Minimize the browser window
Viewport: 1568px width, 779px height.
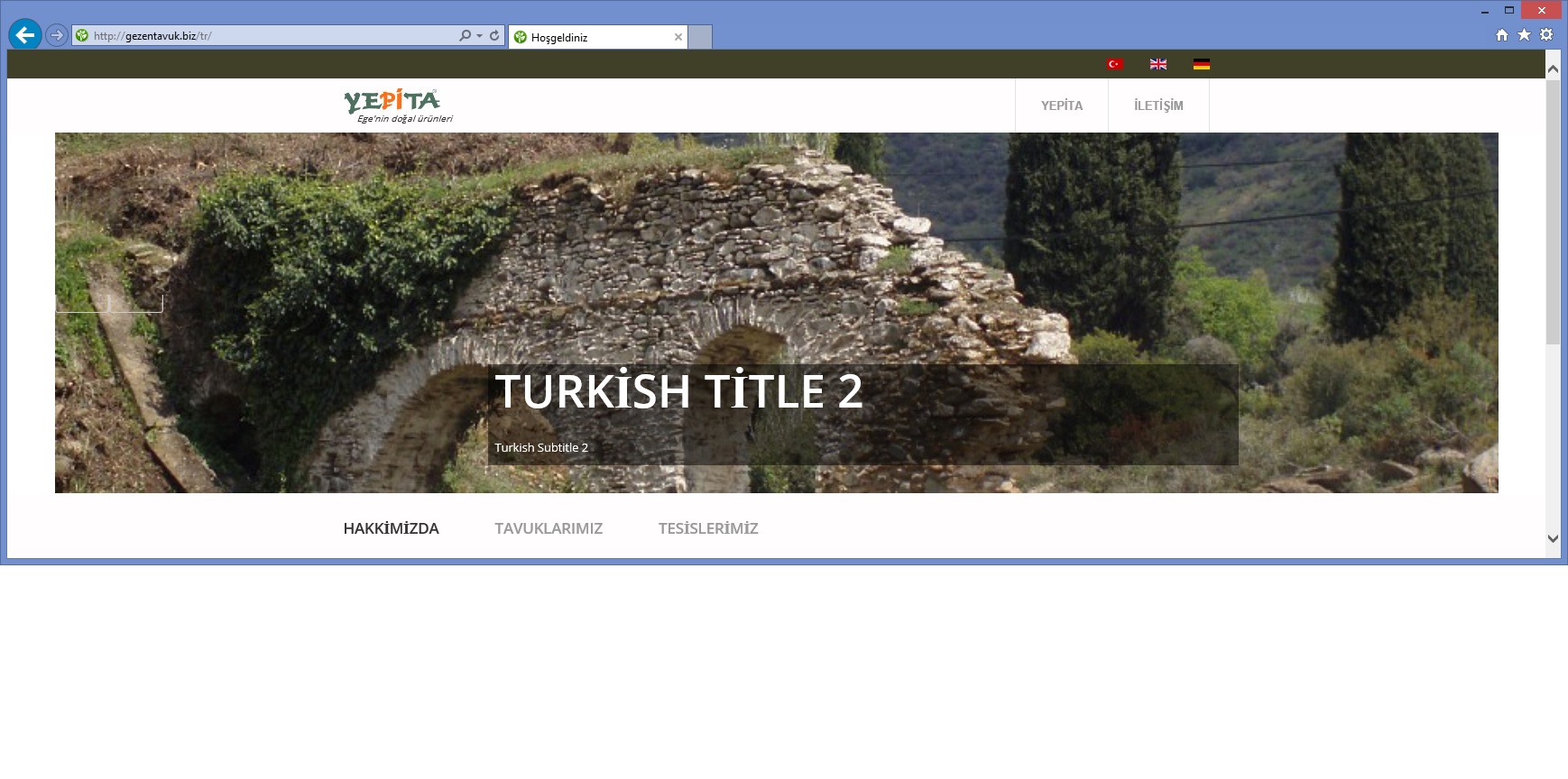pos(1484,11)
